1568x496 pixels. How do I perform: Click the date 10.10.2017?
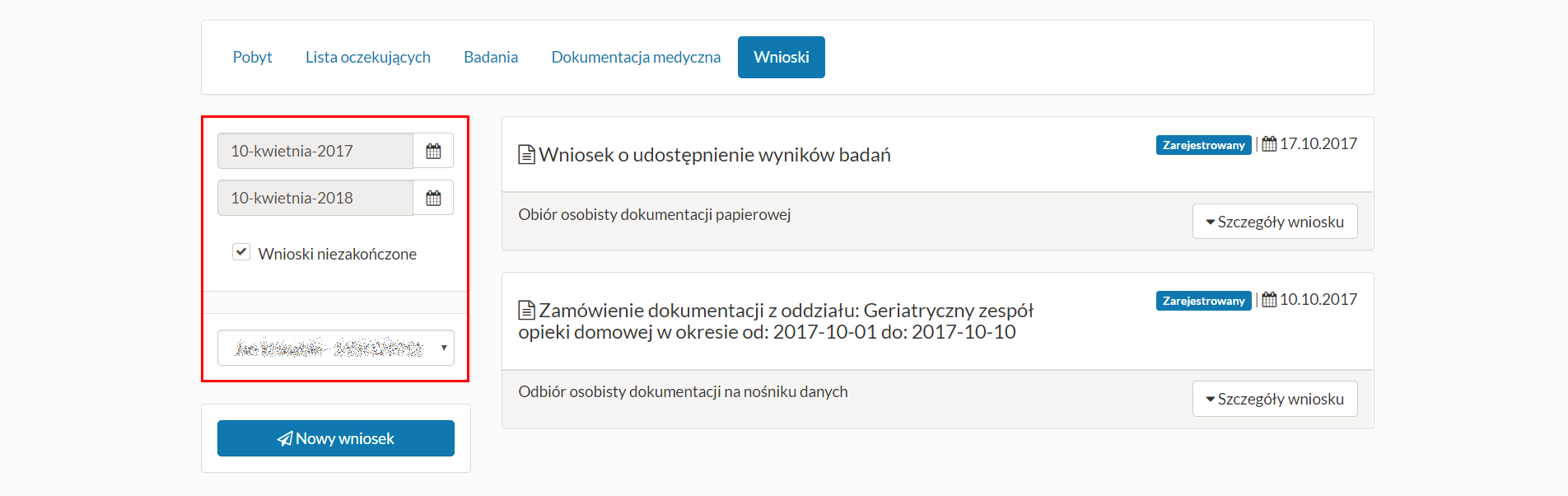point(1318,300)
